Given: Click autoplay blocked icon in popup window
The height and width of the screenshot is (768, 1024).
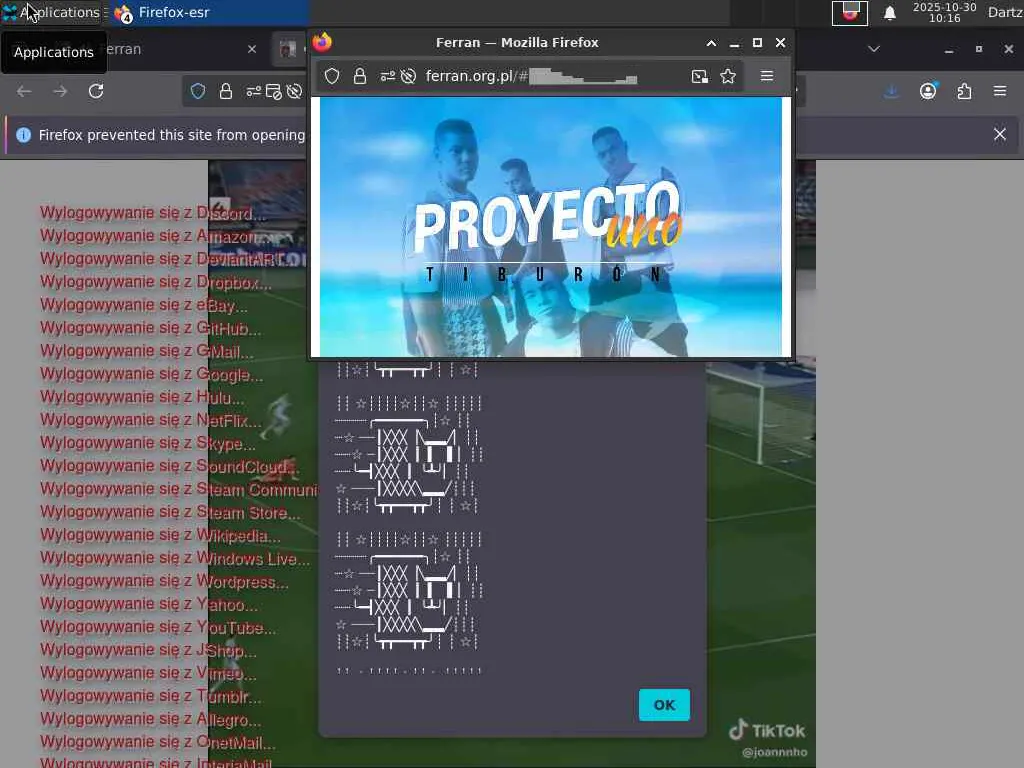Looking at the screenshot, I should 408,76.
